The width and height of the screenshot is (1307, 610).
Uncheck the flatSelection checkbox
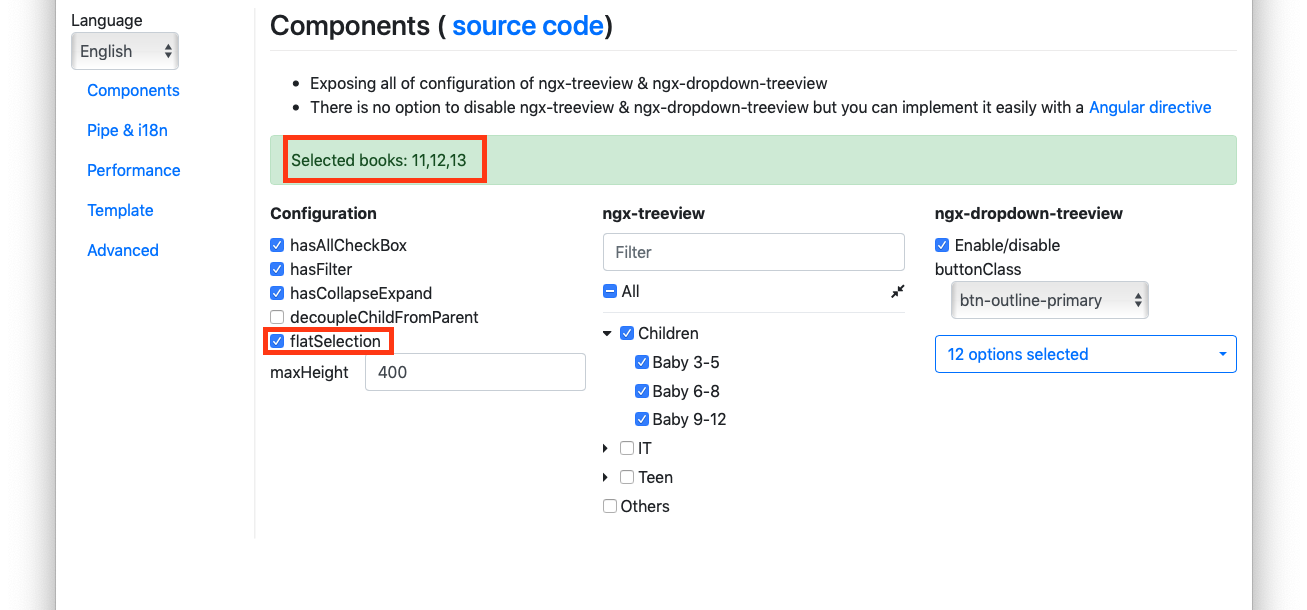277,341
